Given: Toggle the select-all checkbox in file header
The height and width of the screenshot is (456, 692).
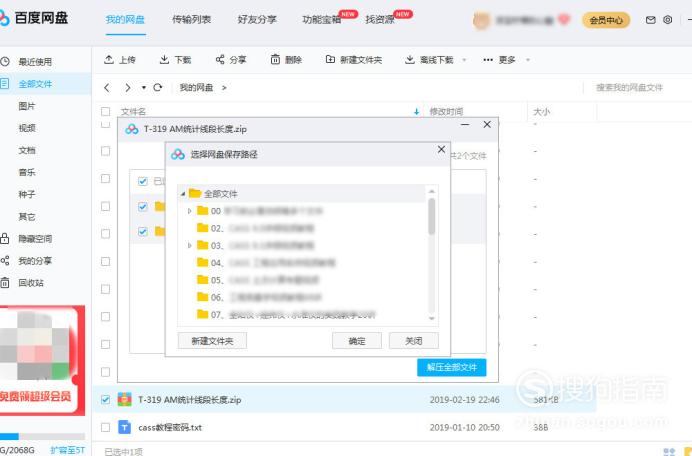Looking at the screenshot, I should [x=105, y=111].
